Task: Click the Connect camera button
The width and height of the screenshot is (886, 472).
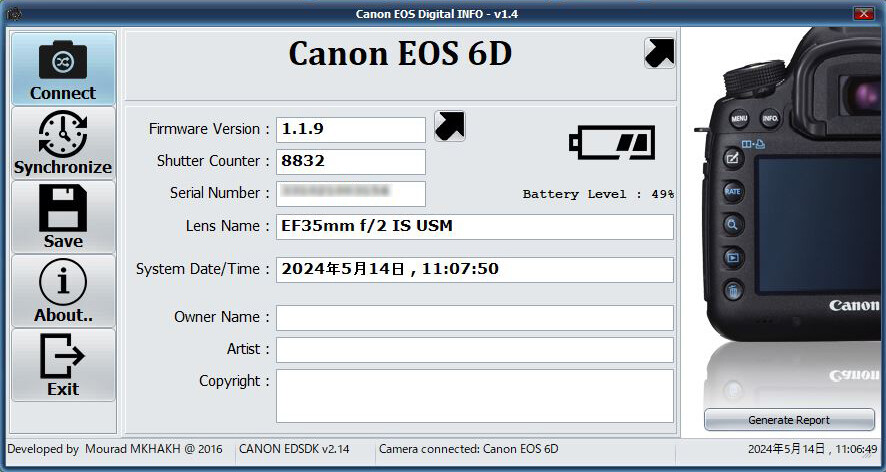Action: 63,68
